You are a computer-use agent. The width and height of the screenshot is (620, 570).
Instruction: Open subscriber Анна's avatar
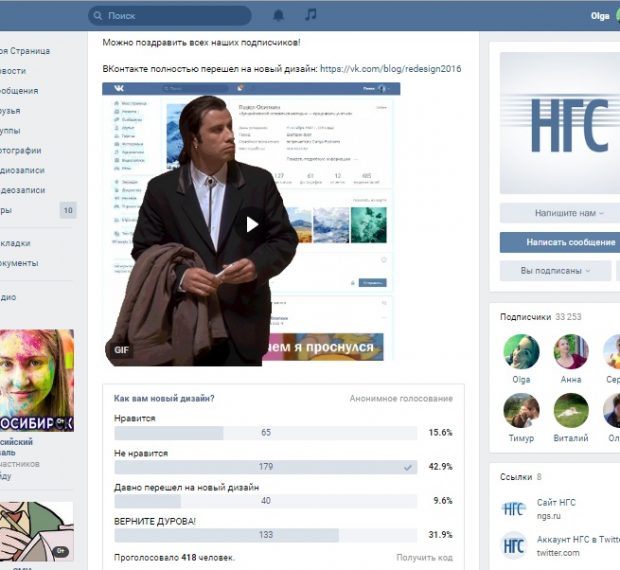(571, 352)
